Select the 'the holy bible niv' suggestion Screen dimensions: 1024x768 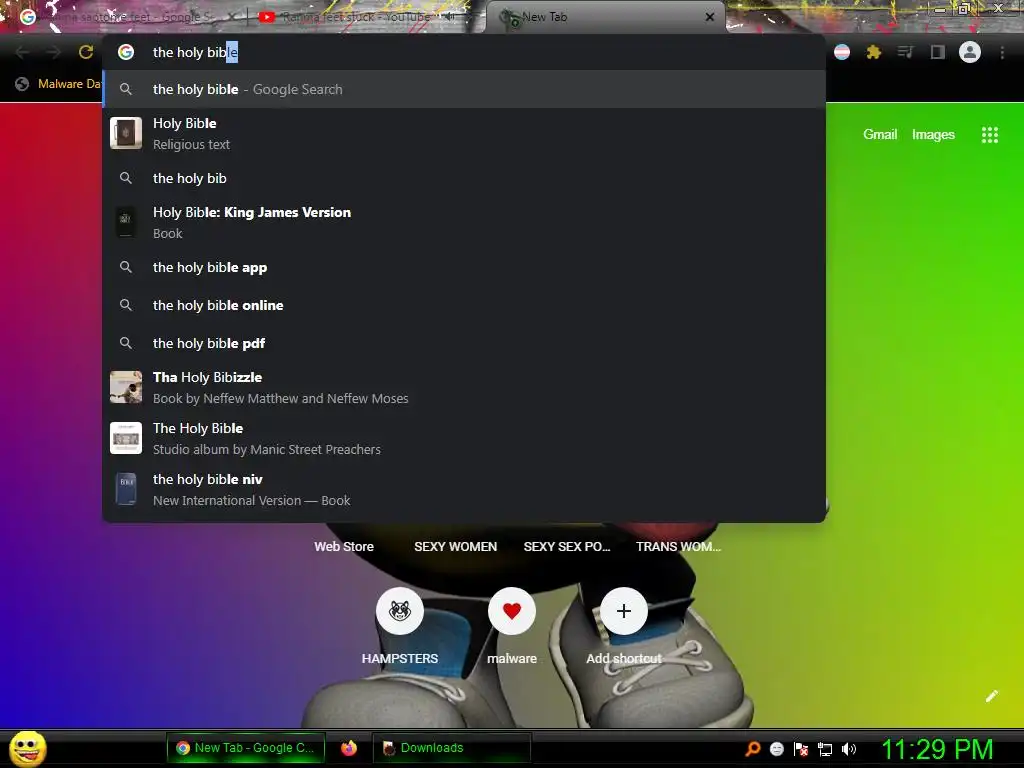(x=464, y=489)
